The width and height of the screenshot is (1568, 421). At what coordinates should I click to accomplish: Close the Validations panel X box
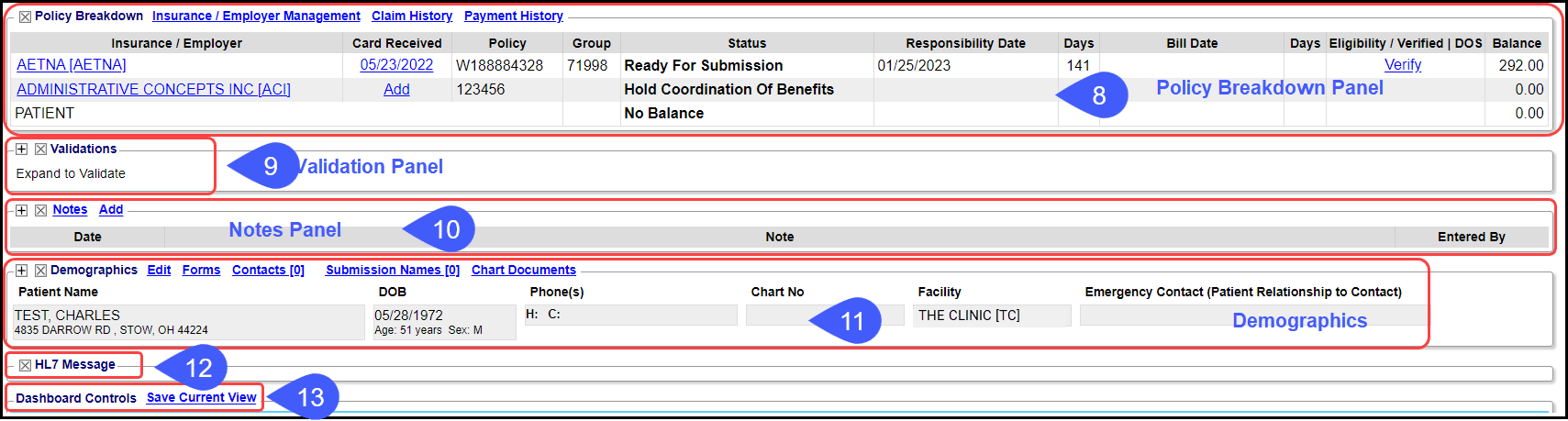[40, 150]
